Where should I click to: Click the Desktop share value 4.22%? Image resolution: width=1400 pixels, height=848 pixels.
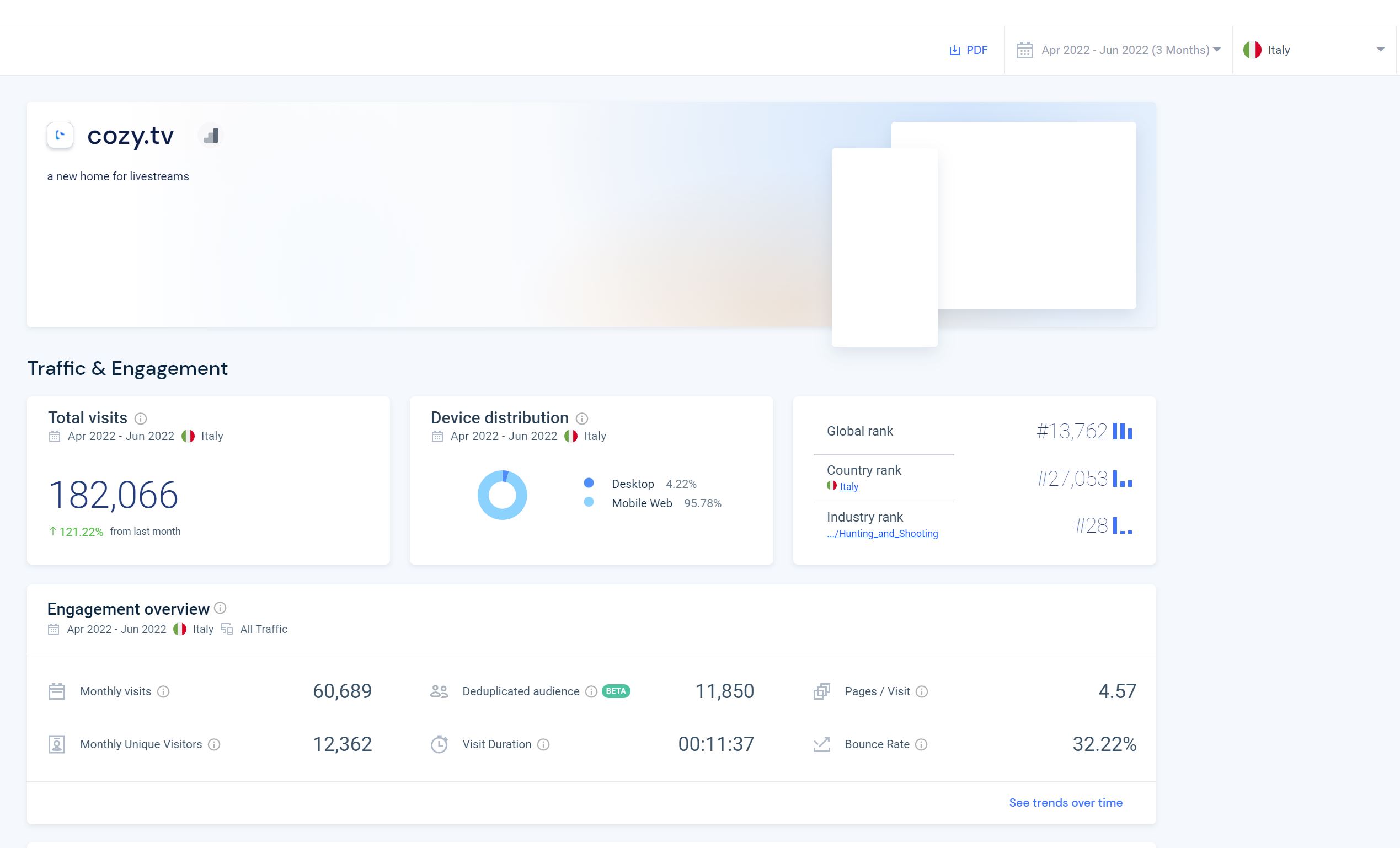pos(681,484)
